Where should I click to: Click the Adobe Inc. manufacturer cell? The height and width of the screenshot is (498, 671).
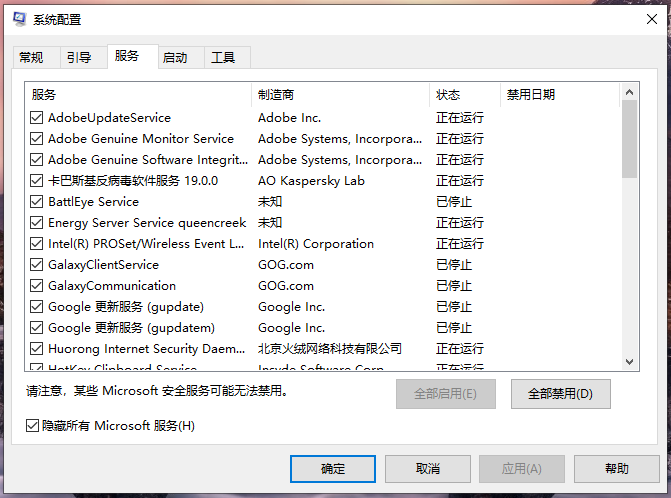(x=289, y=118)
